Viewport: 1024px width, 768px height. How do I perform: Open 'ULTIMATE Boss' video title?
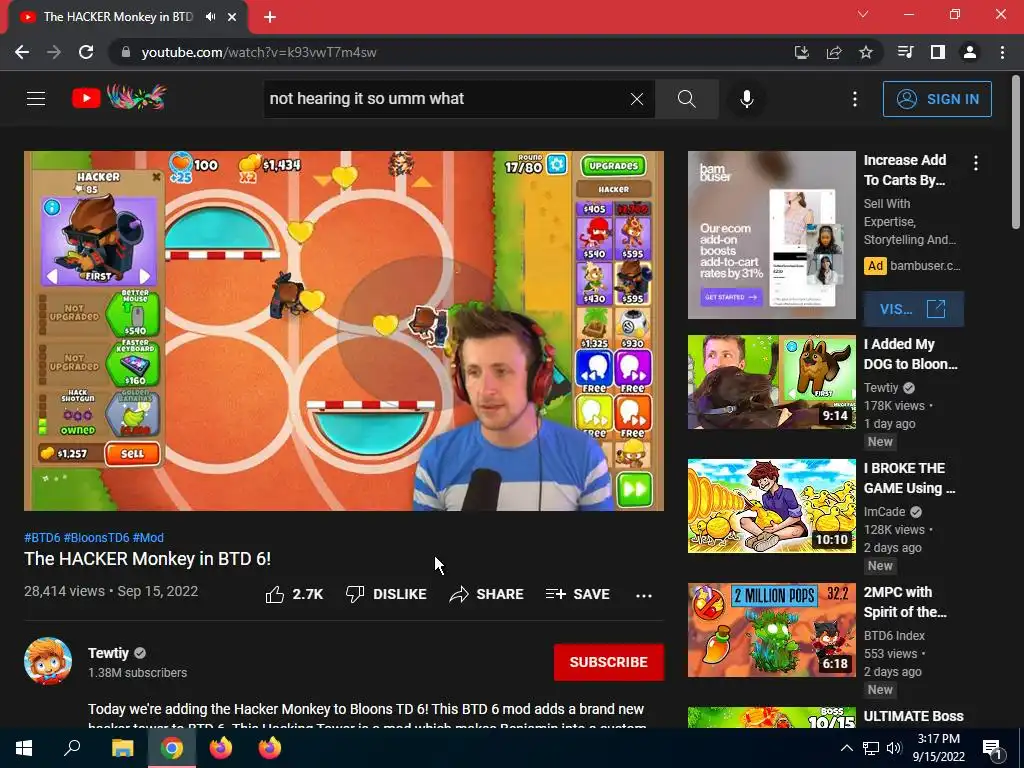tap(913, 716)
